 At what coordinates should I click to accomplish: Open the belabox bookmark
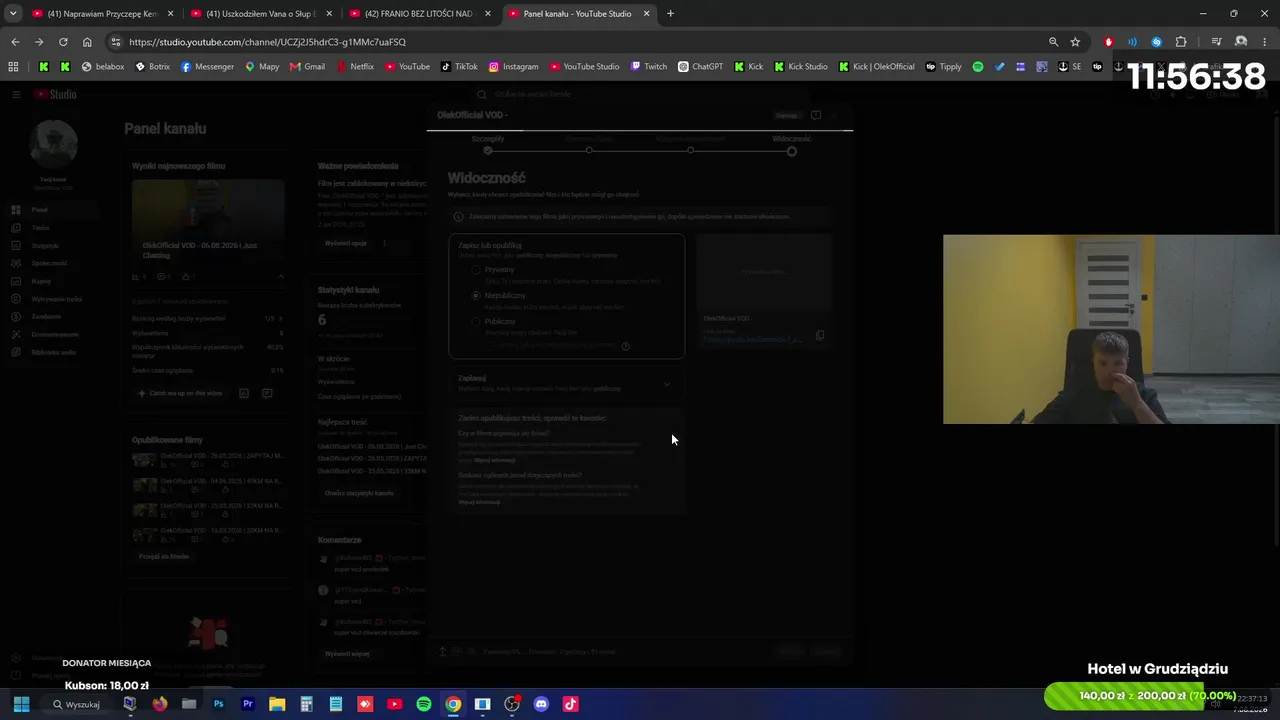pos(103,67)
